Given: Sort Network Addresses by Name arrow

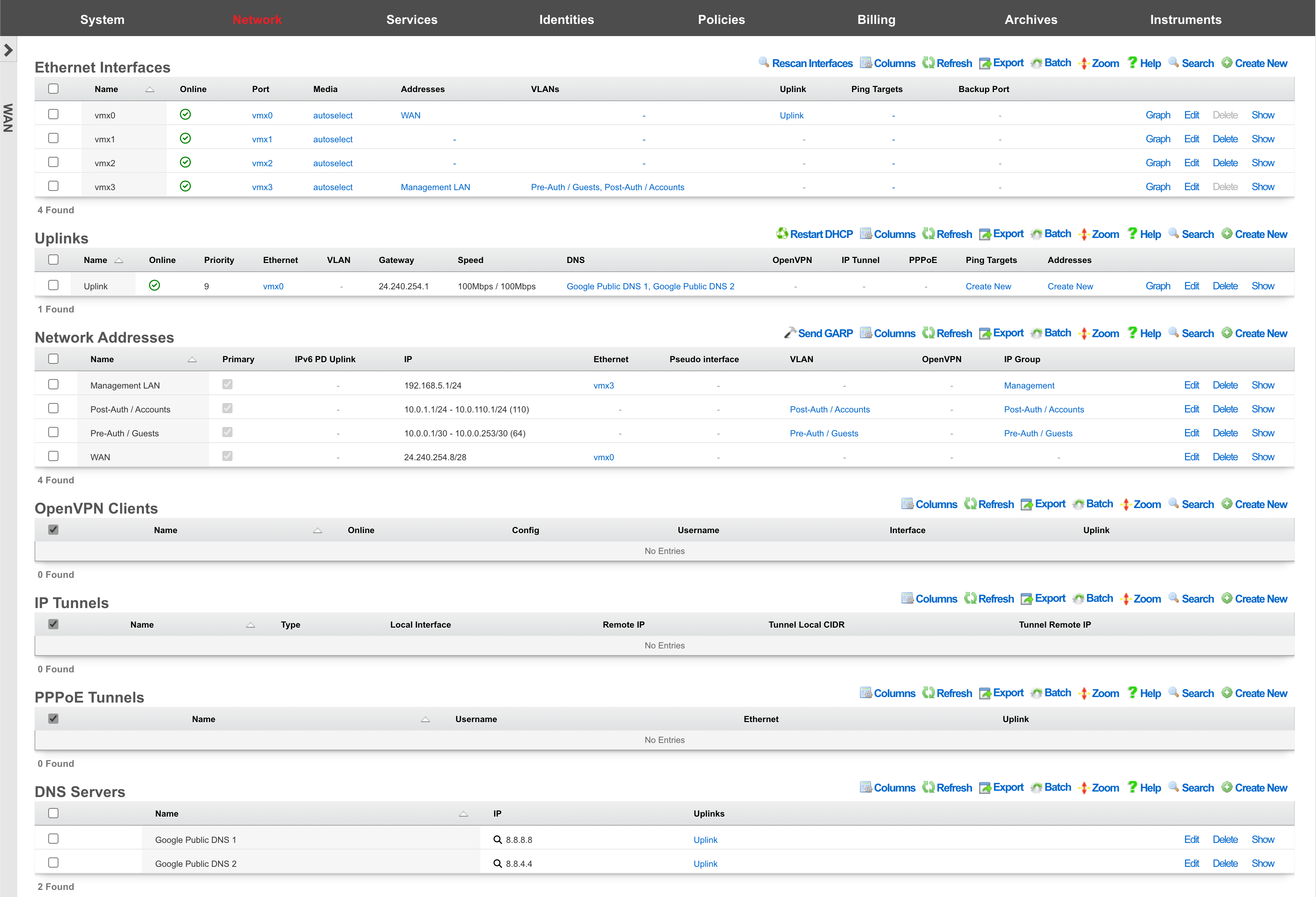Looking at the screenshot, I should (x=192, y=360).
